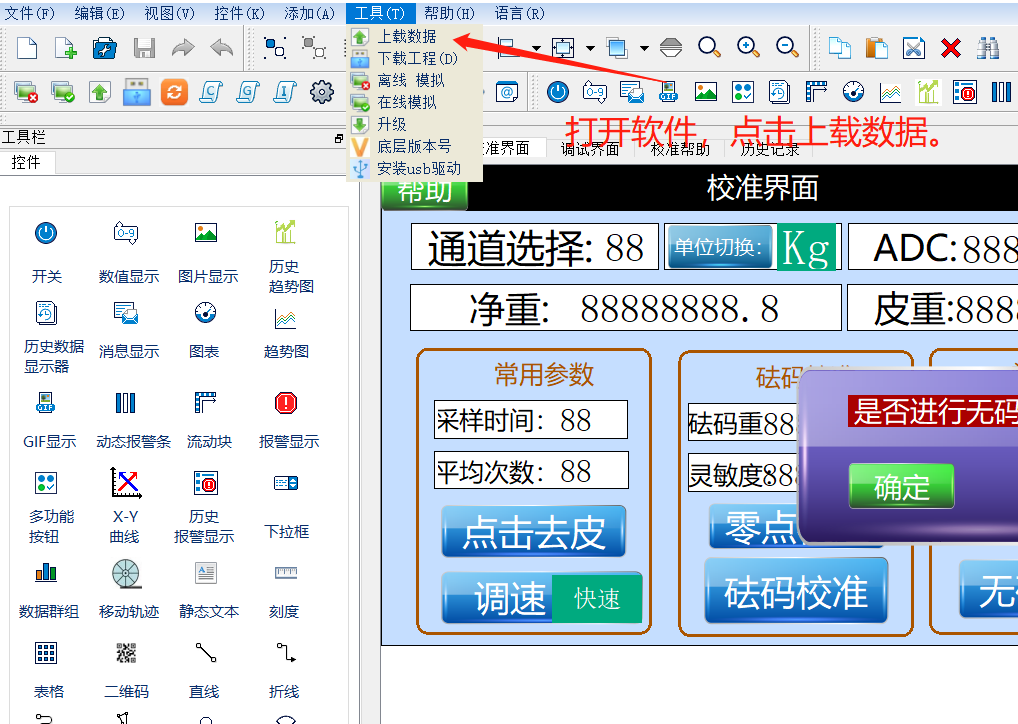Click the zoom in magnifier icon

click(x=748, y=47)
